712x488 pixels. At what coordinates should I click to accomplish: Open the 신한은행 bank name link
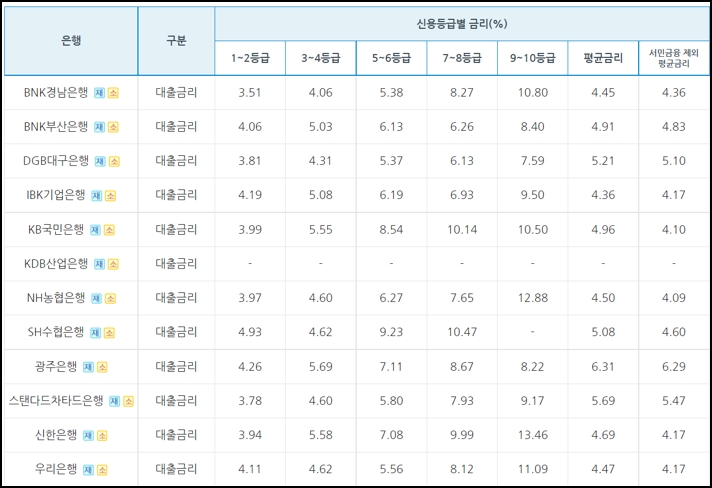pos(62,435)
